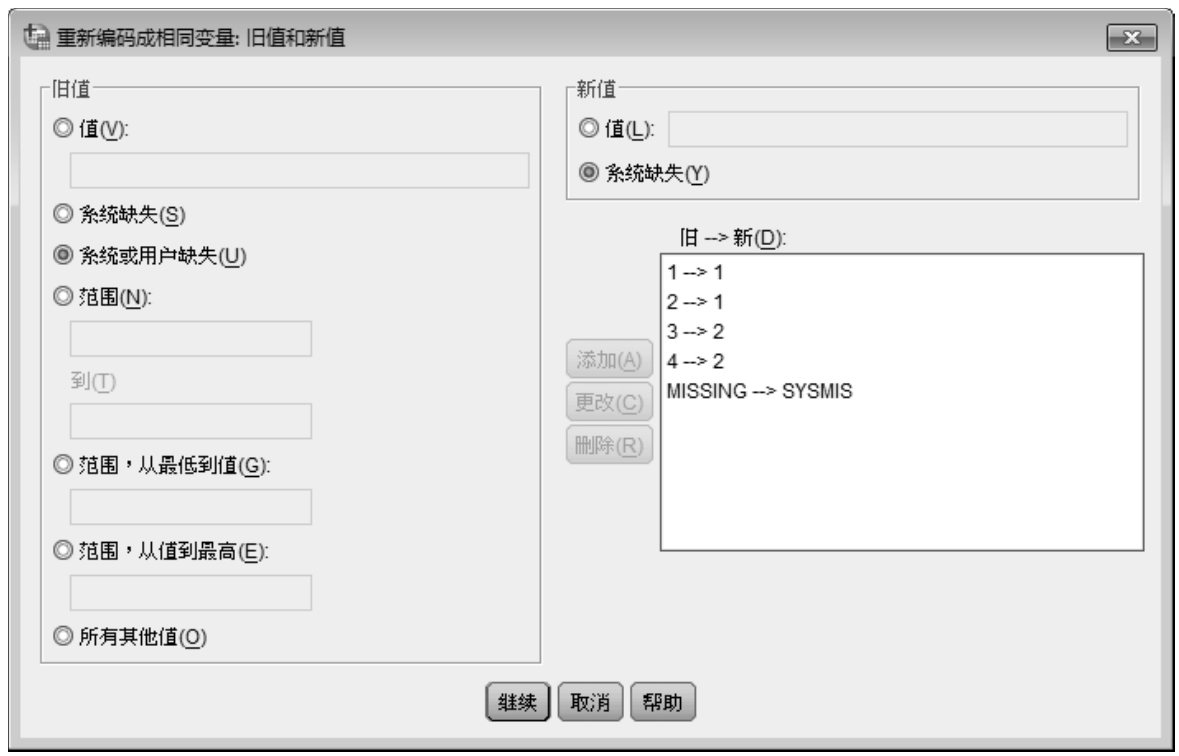This screenshot has width=1179, height=756.
Task: Choose 范围，从值到最高(E) option
Action: (63, 551)
